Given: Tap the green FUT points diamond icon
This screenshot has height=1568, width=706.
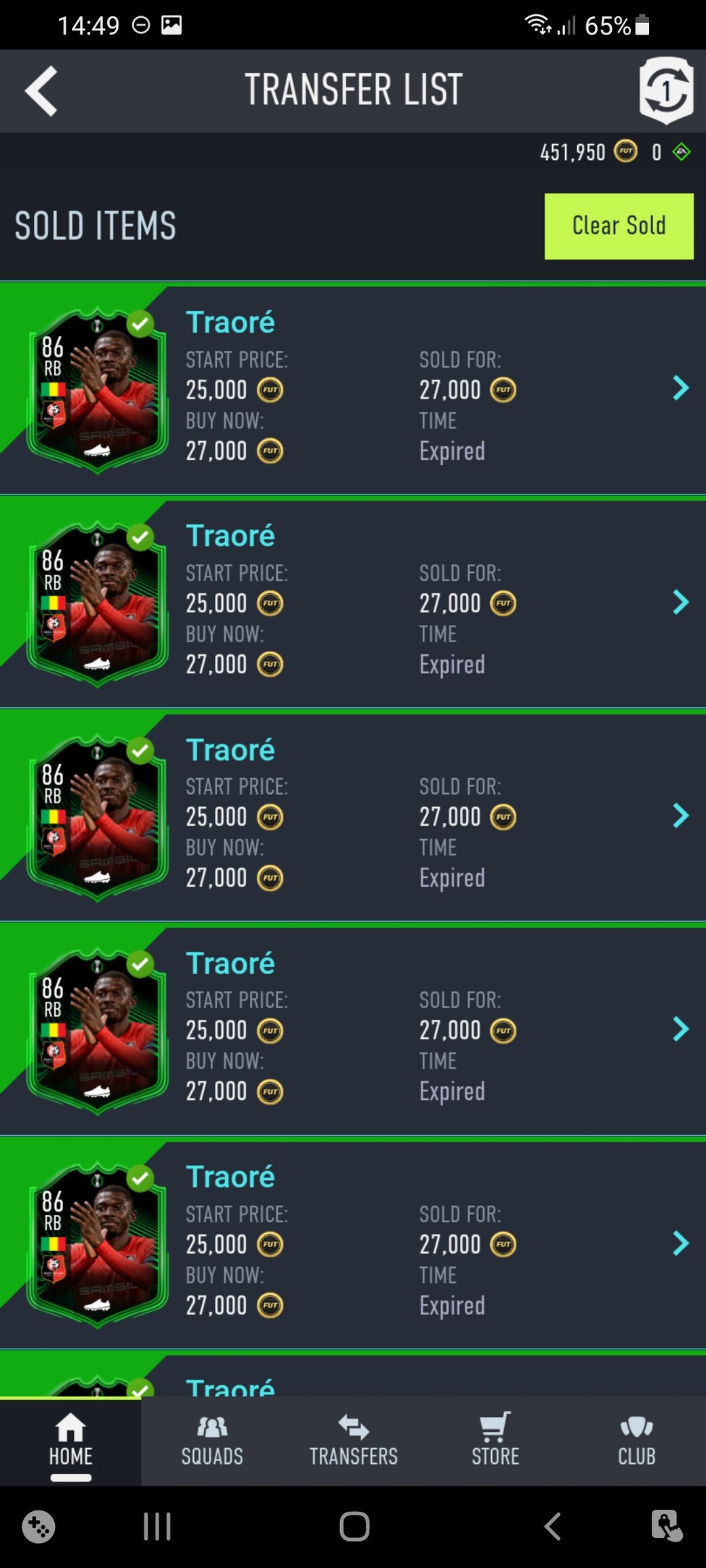Looking at the screenshot, I should pyautogui.click(x=681, y=152).
